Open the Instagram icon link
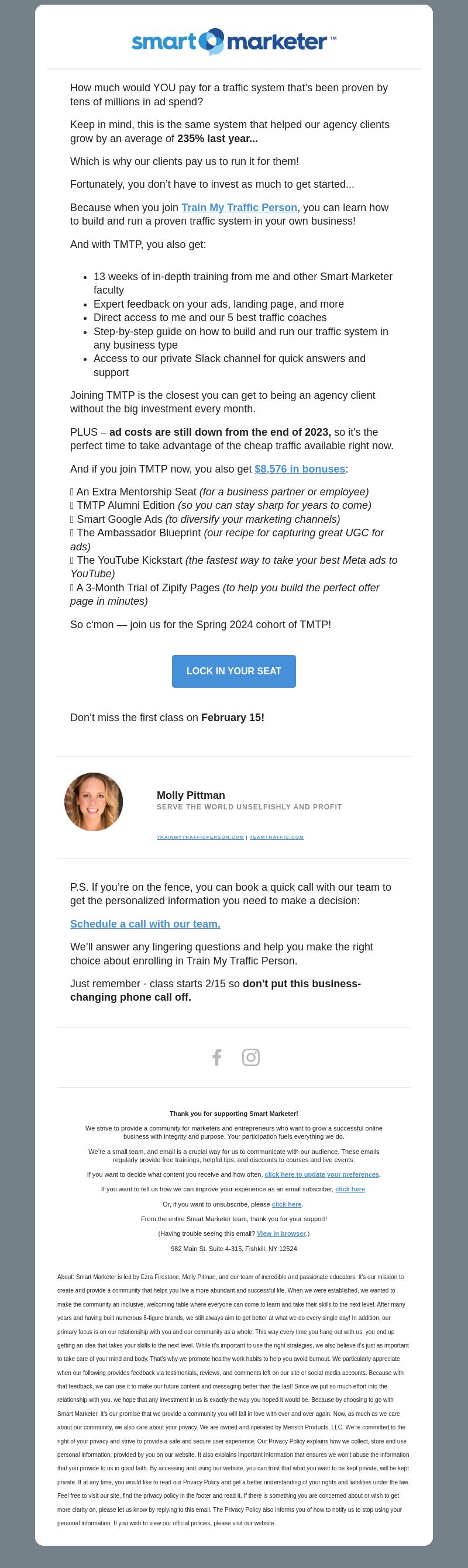 click(251, 1057)
